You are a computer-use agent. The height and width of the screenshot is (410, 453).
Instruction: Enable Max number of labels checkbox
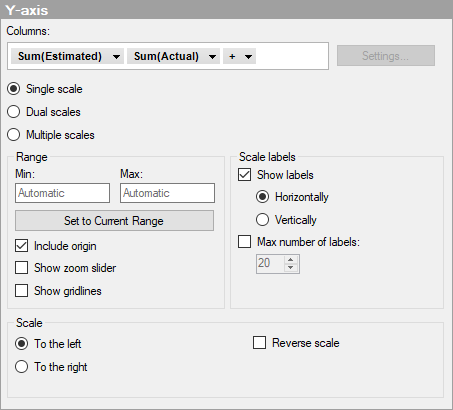point(245,241)
